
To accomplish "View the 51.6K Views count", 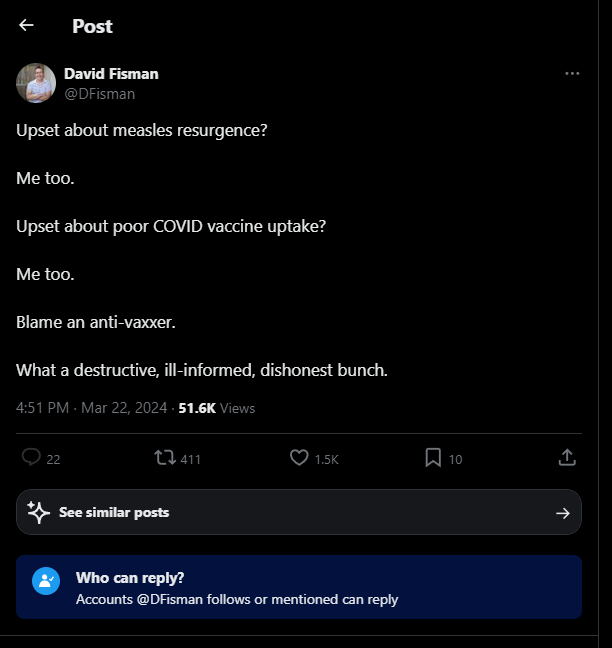I will tap(216, 408).
